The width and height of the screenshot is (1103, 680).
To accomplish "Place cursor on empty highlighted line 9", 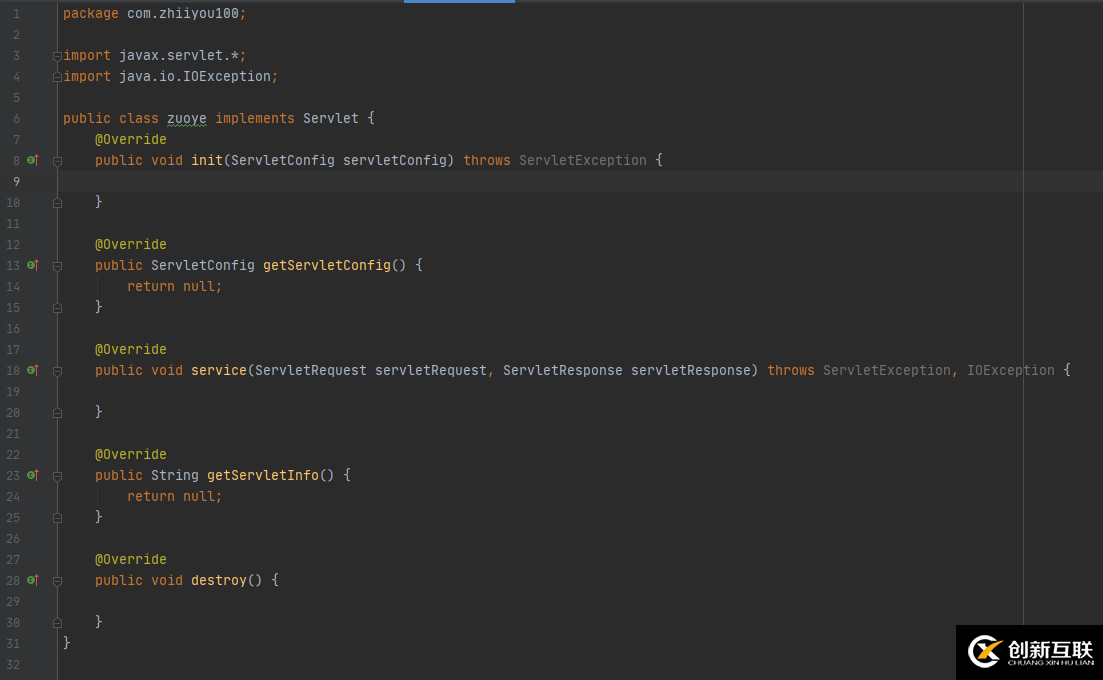I will [400, 181].
